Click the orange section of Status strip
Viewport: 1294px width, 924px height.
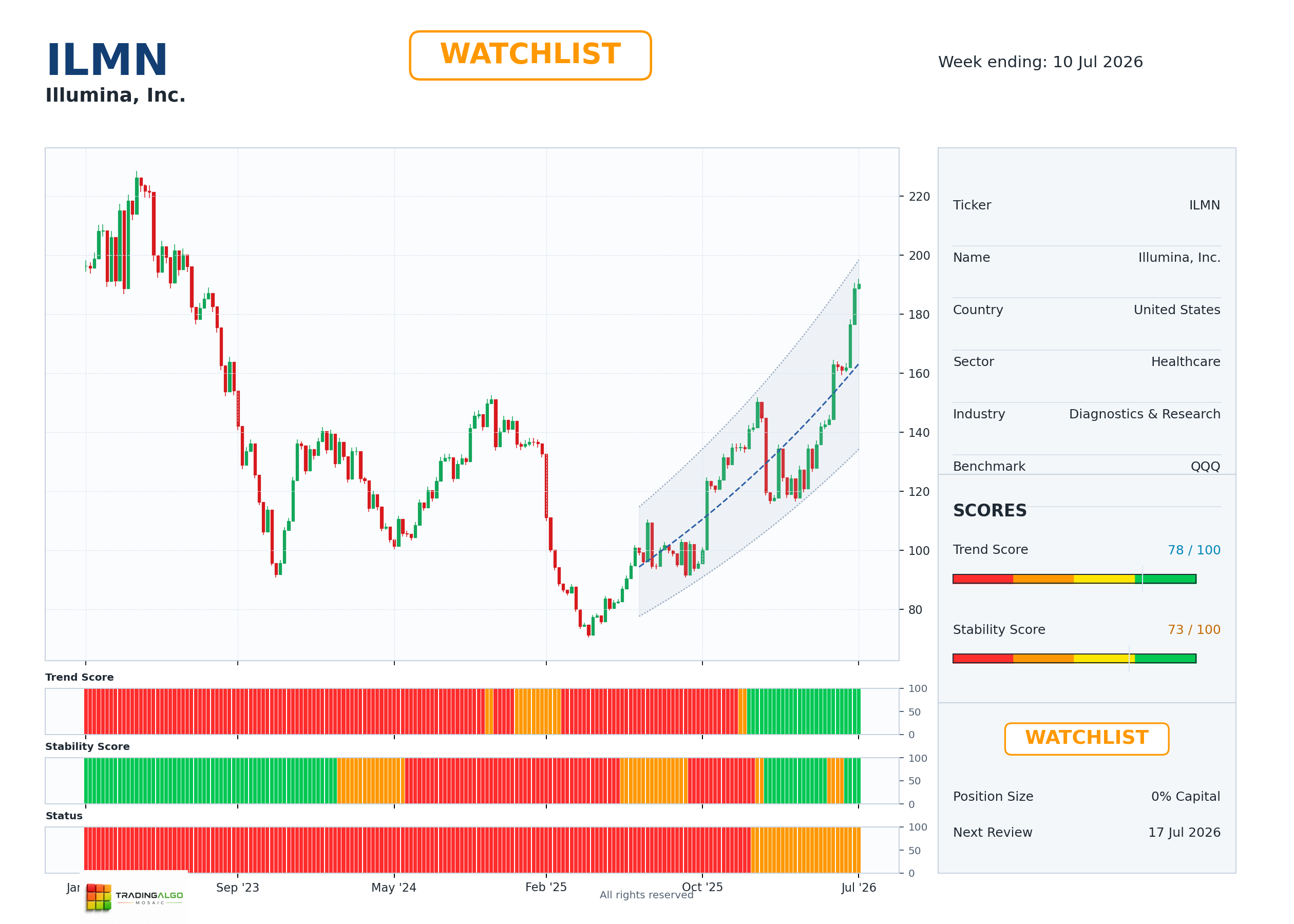pos(805,850)
